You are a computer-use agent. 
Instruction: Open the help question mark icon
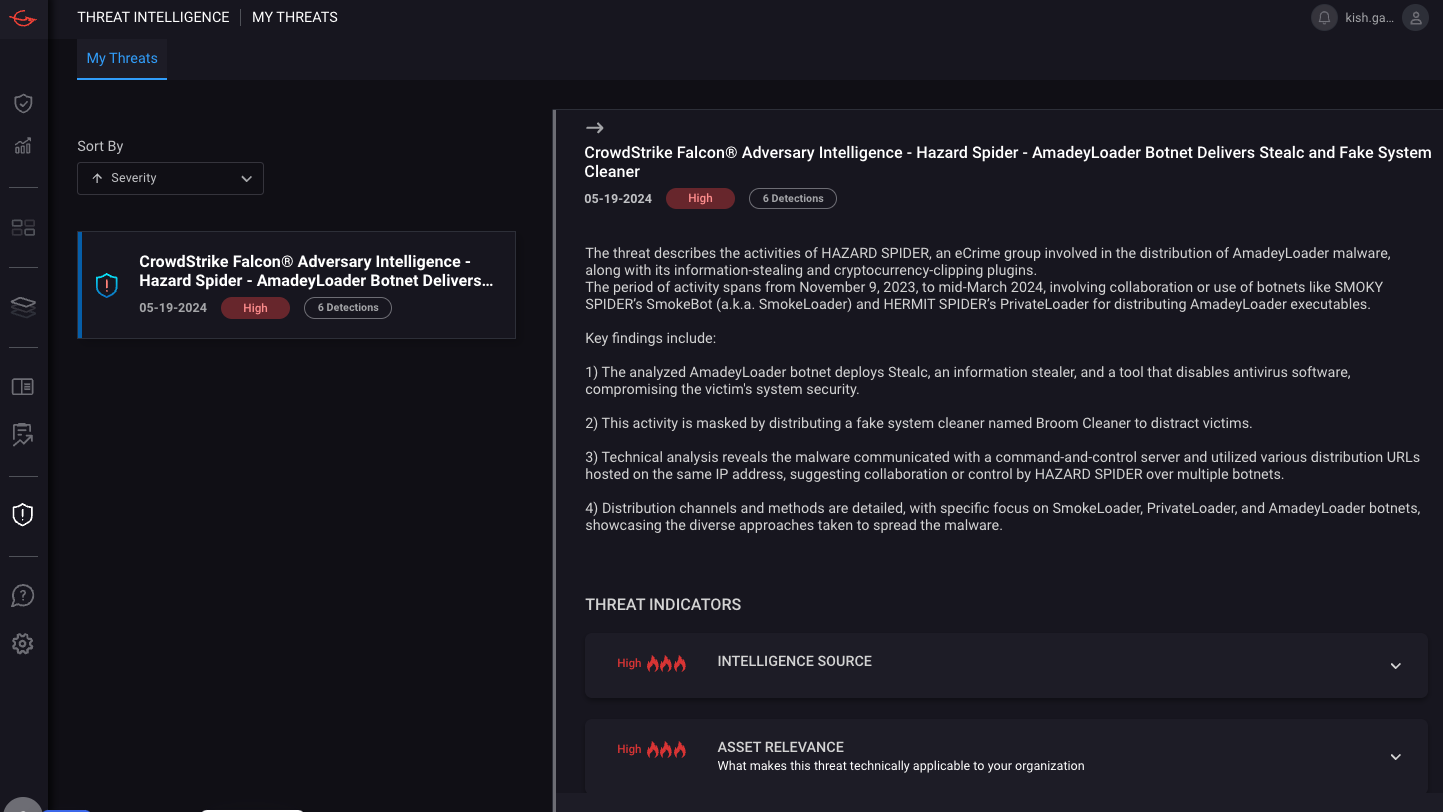(23, 596)
